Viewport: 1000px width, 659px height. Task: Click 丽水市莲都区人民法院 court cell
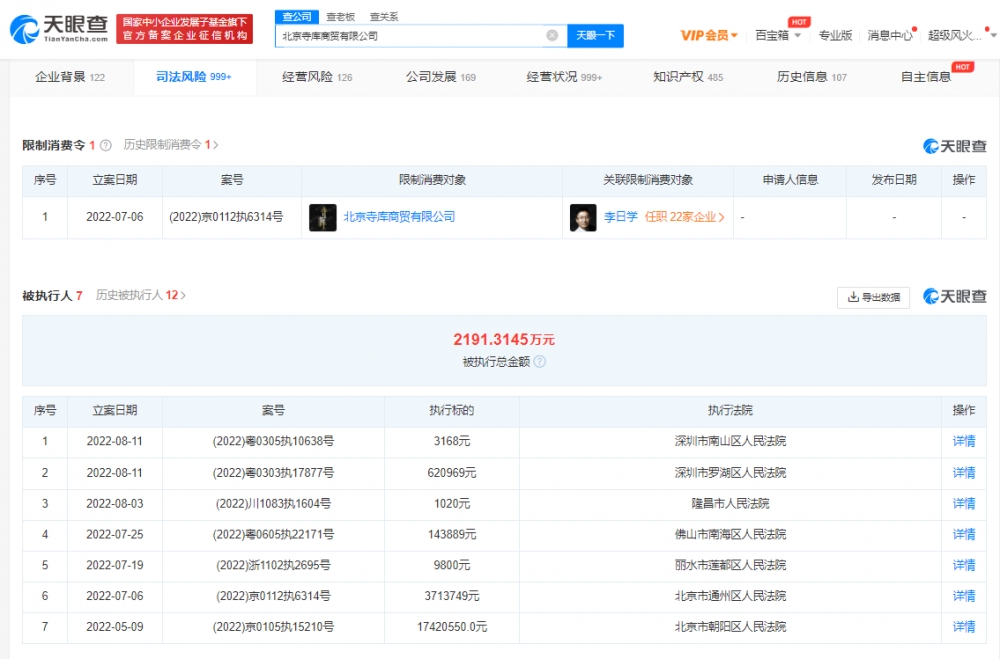[730, 565]
